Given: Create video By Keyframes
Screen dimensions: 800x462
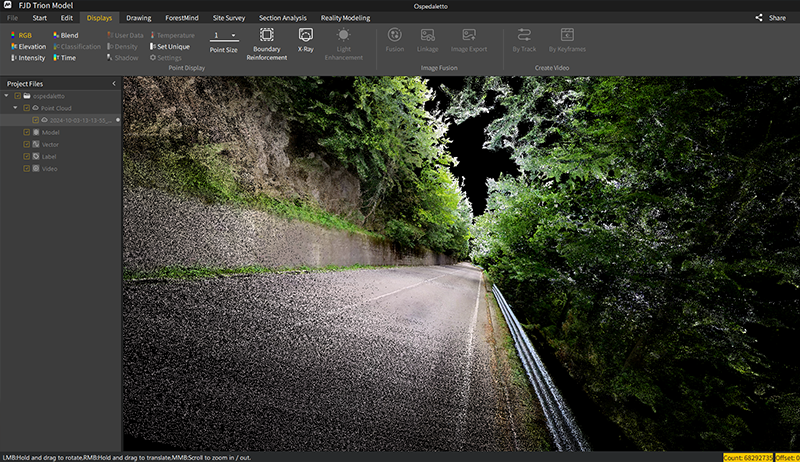Looking at the screenshot, I should pos(567,35).
